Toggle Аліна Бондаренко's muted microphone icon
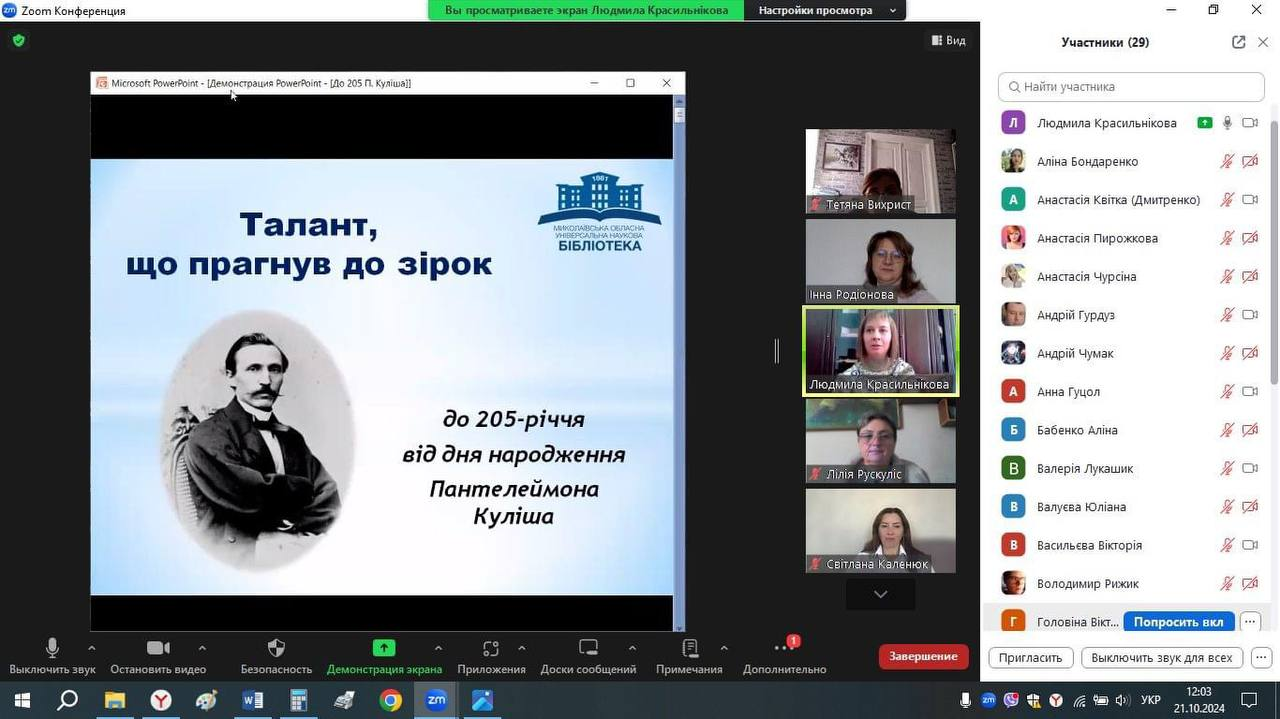The height and width of the screenshot is (719, 1280). (1227, 161)
